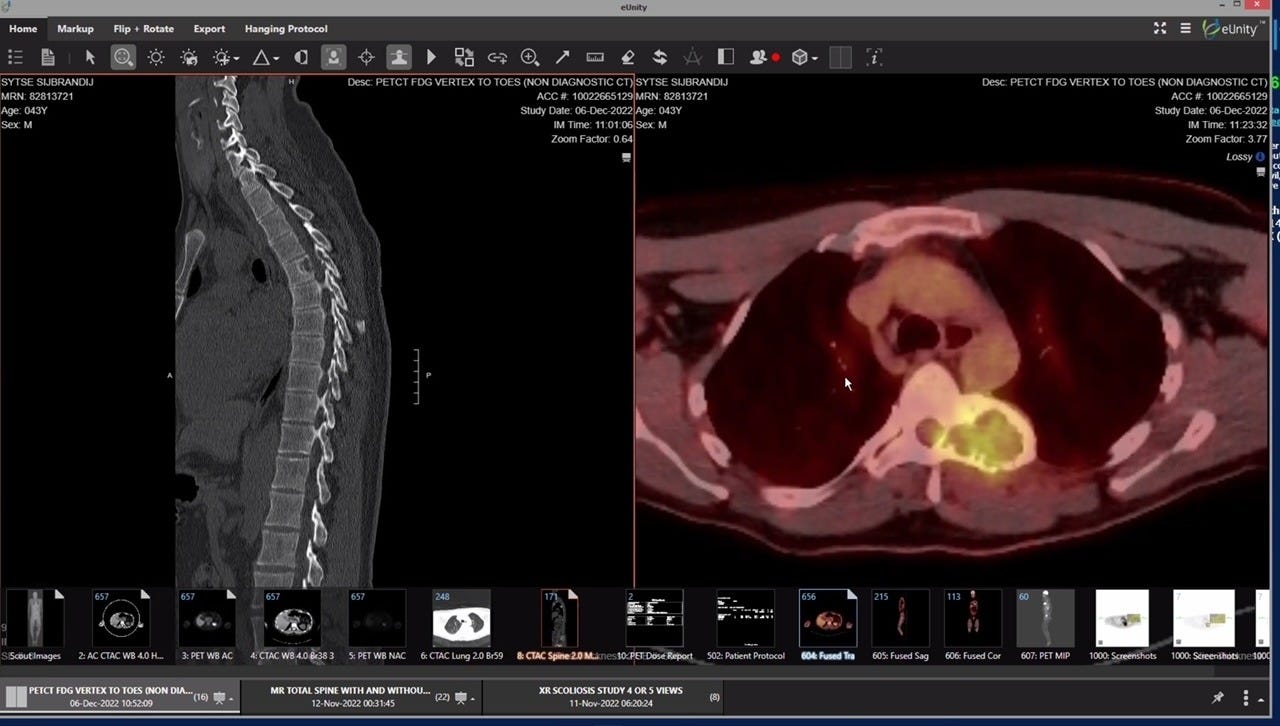Switch to the Markup tab
Image resolution: width=1280 pixels, height=726 pixels.
pyautogui.click(x=75, y=29)
